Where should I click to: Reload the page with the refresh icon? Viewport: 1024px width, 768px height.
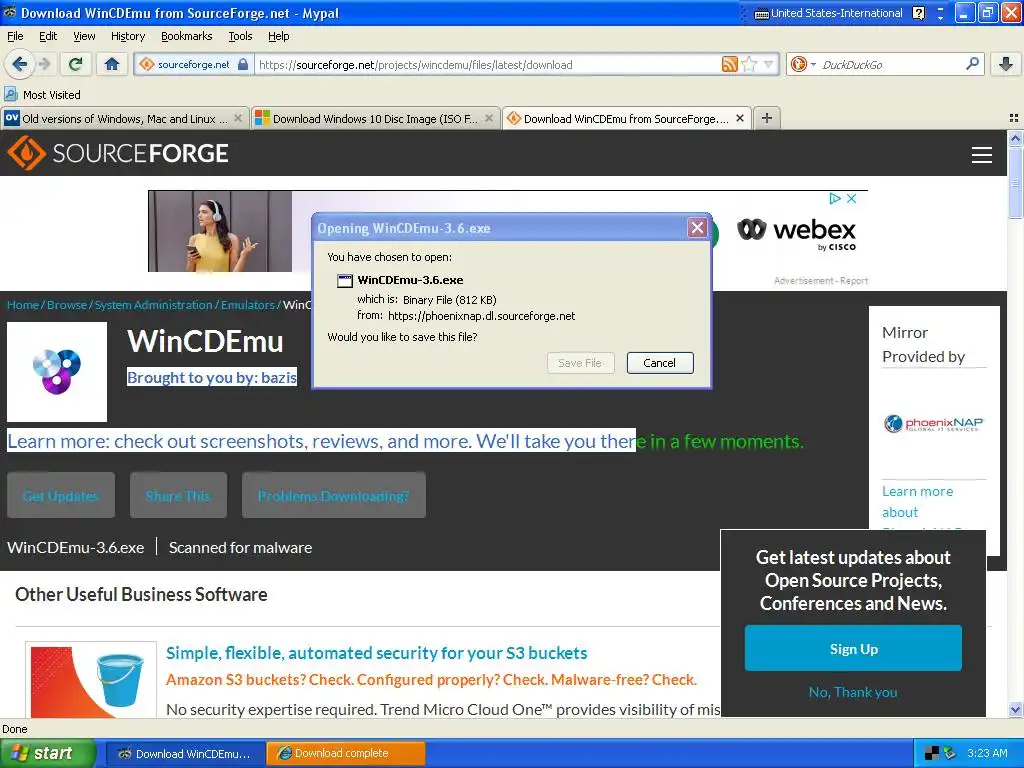click(75, 64)
